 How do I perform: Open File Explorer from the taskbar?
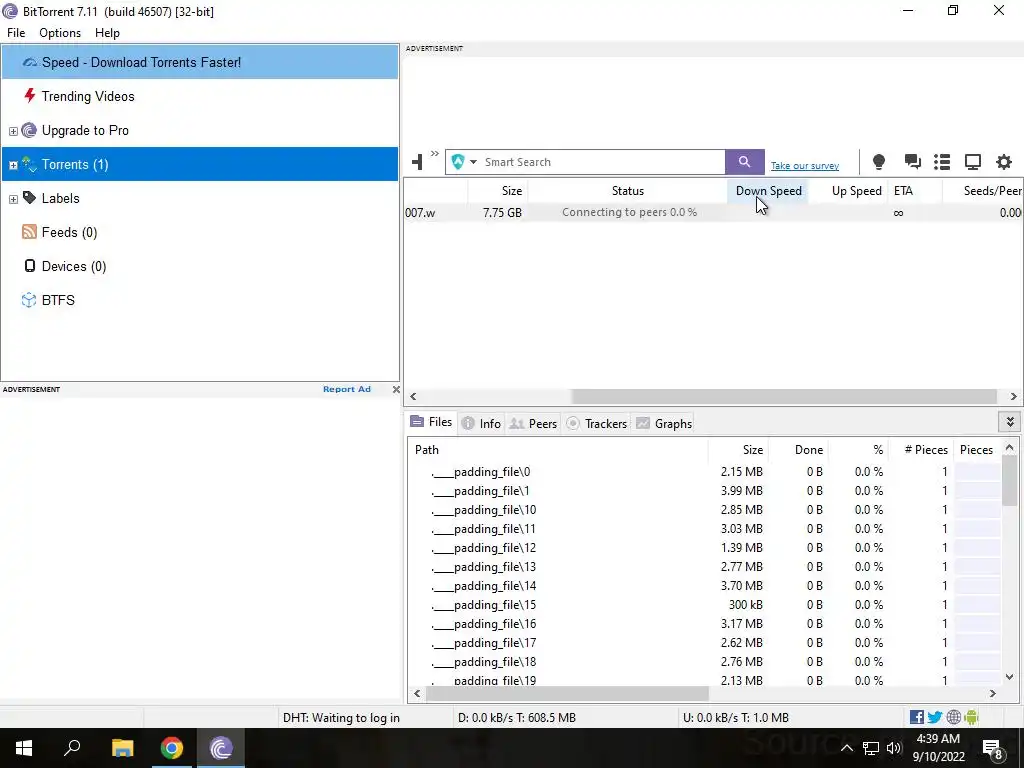tap(122, 748)
